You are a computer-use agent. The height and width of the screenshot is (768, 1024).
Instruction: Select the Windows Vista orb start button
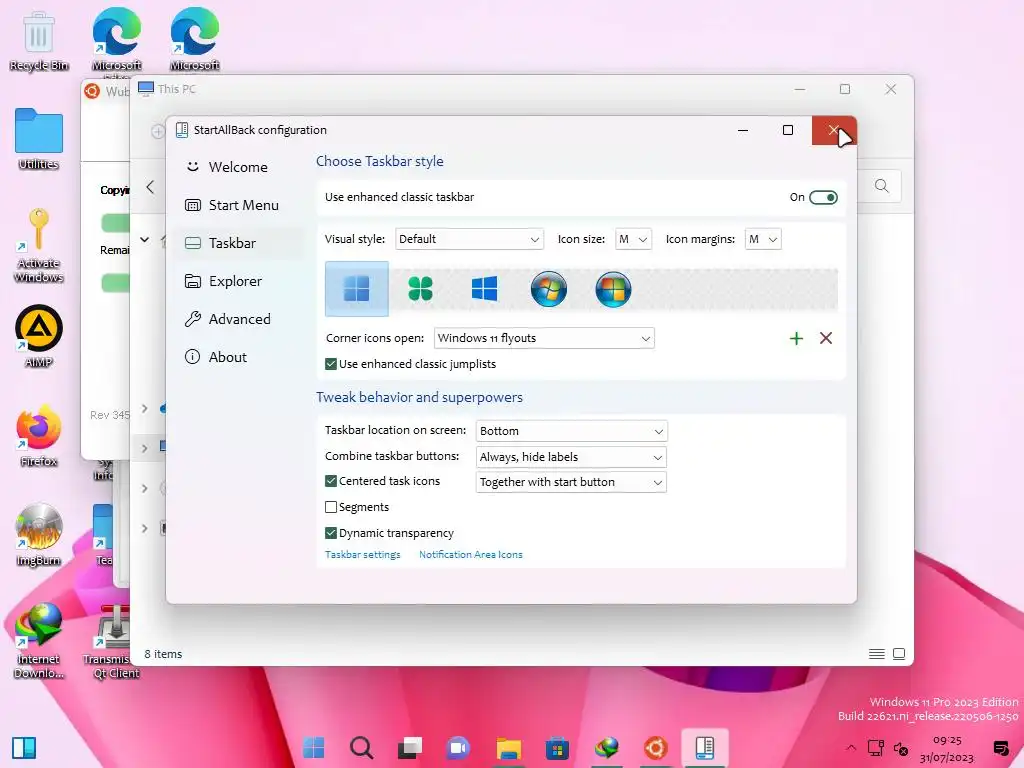click(613, 289)
